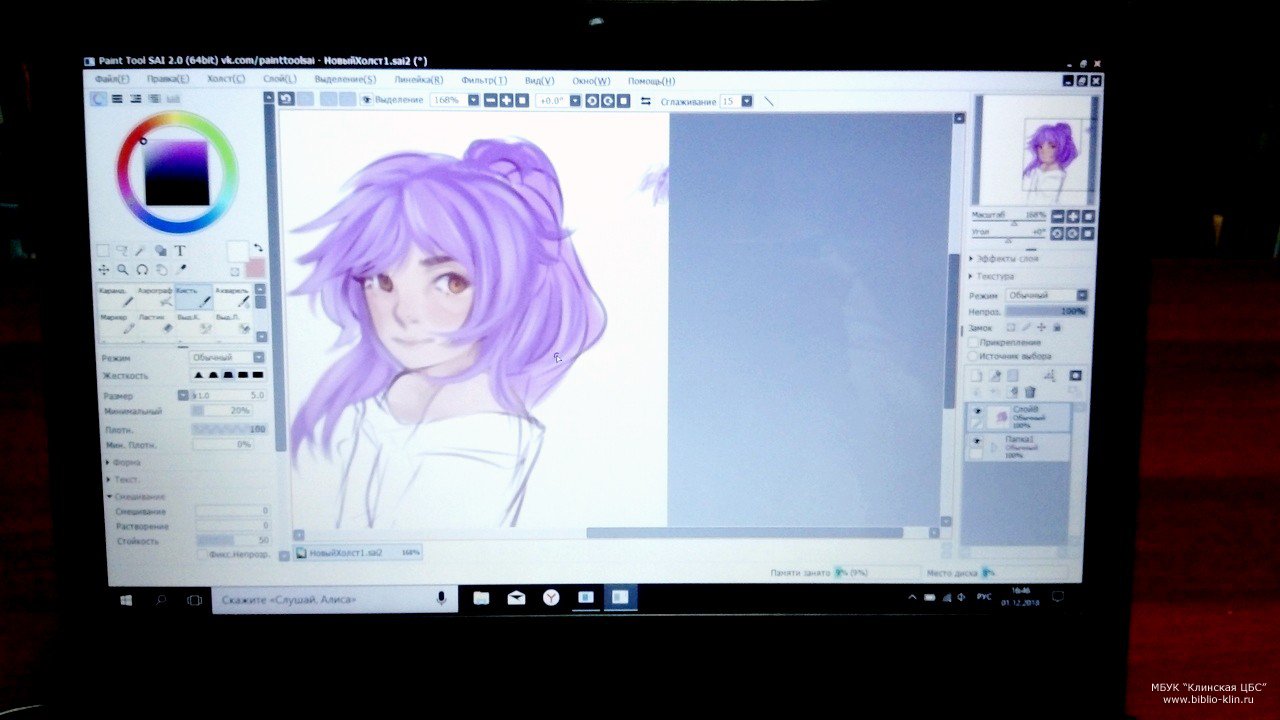
Task: Select the Rotate canvas tool
Action: tap(142, 270)
